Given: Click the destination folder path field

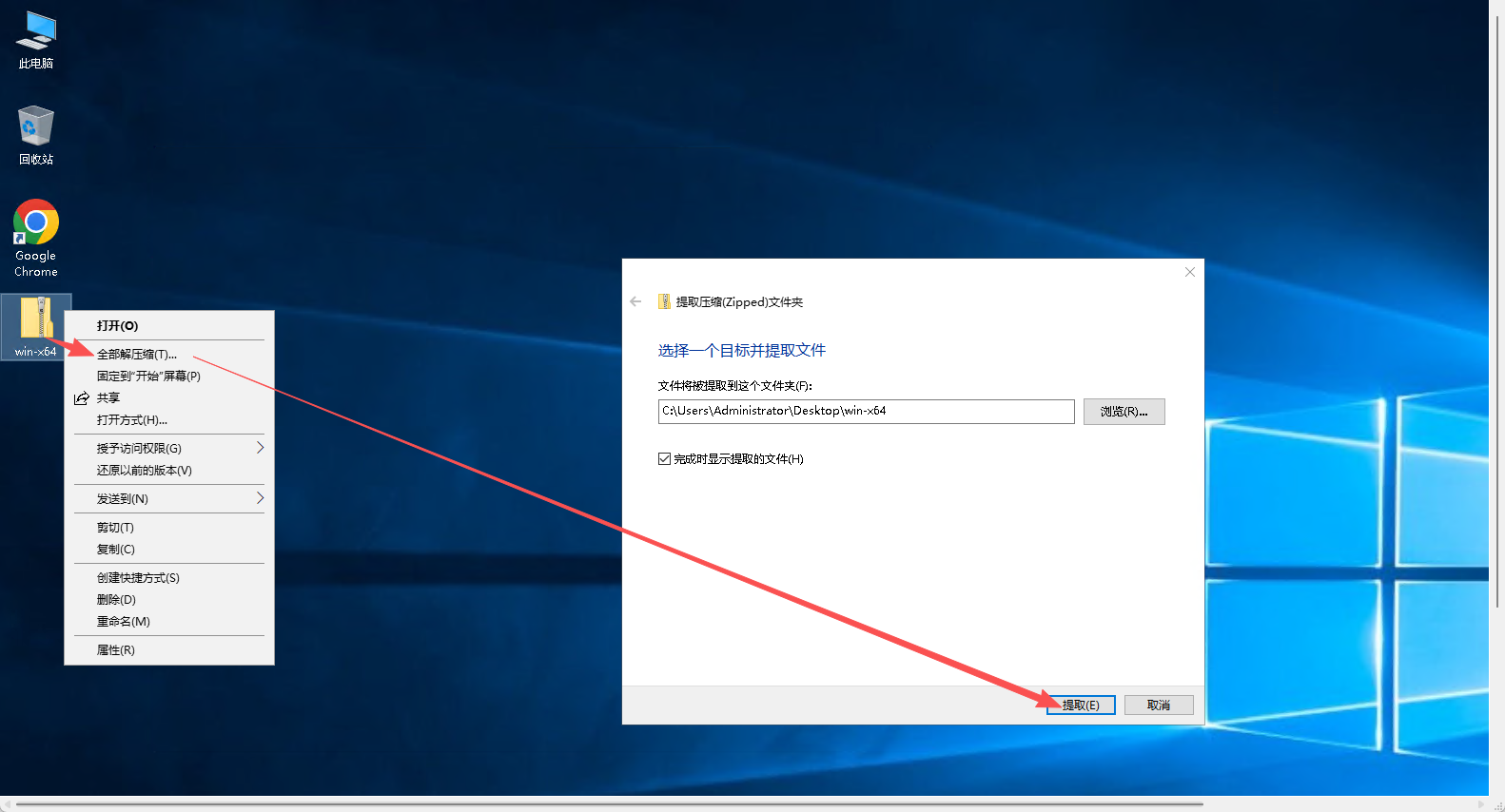Looking at the screenshot, I should pos(866,411).
